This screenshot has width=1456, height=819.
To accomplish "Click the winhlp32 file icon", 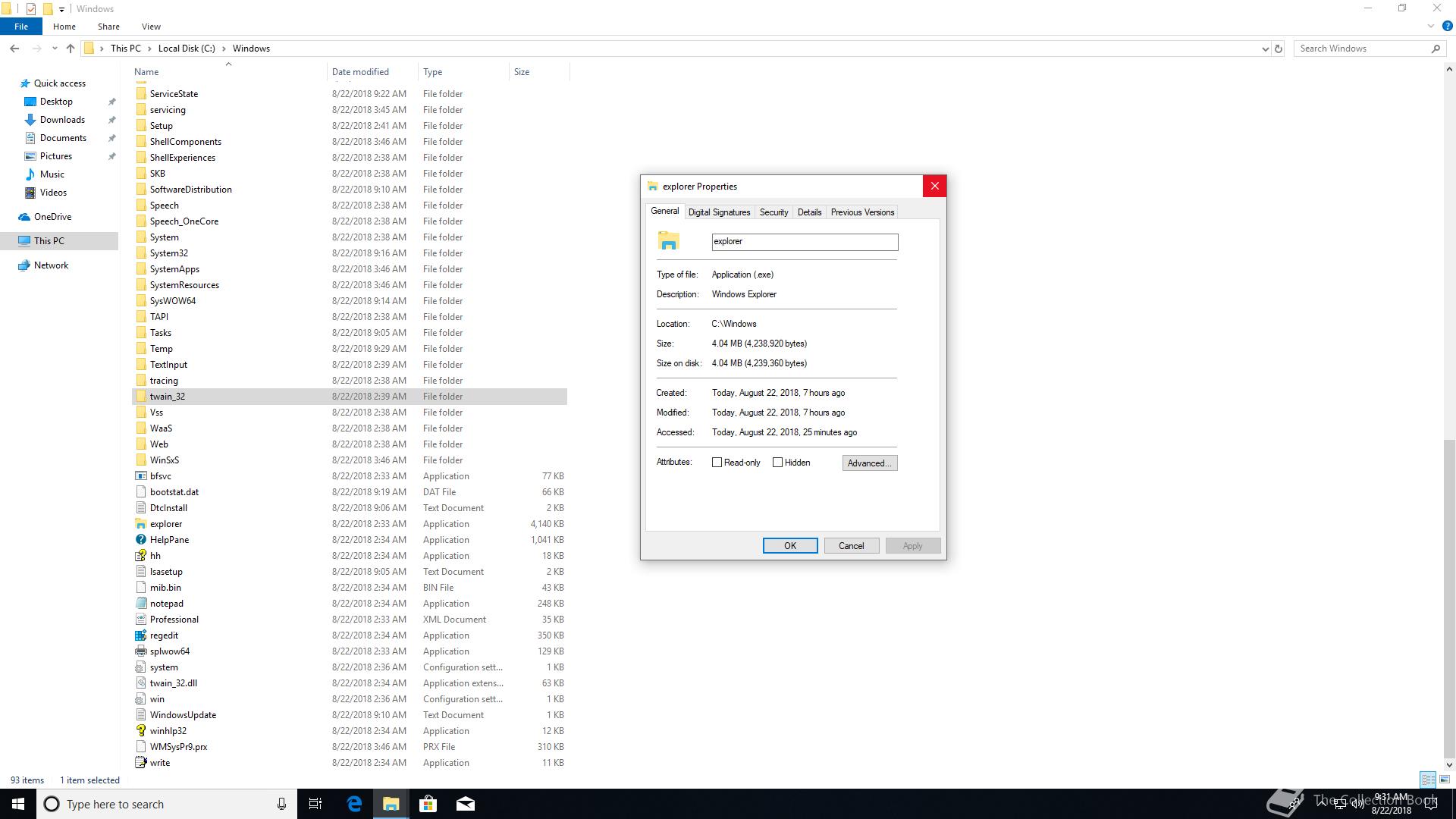I will [x=140, y=731].
